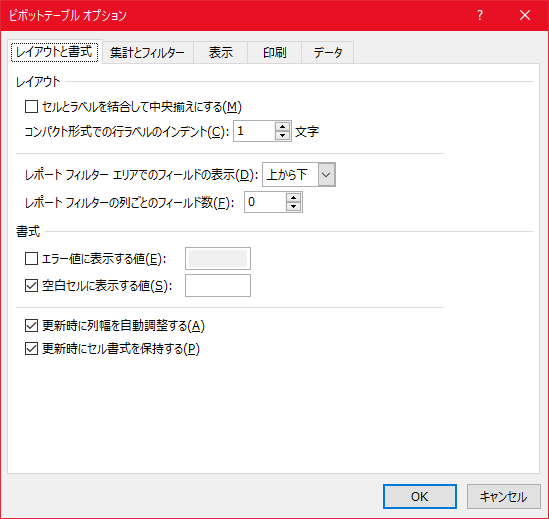The image size is (549, 519).
Task: Open the 表示 tab
Action: pyautogui.click(x=221, y=53)
